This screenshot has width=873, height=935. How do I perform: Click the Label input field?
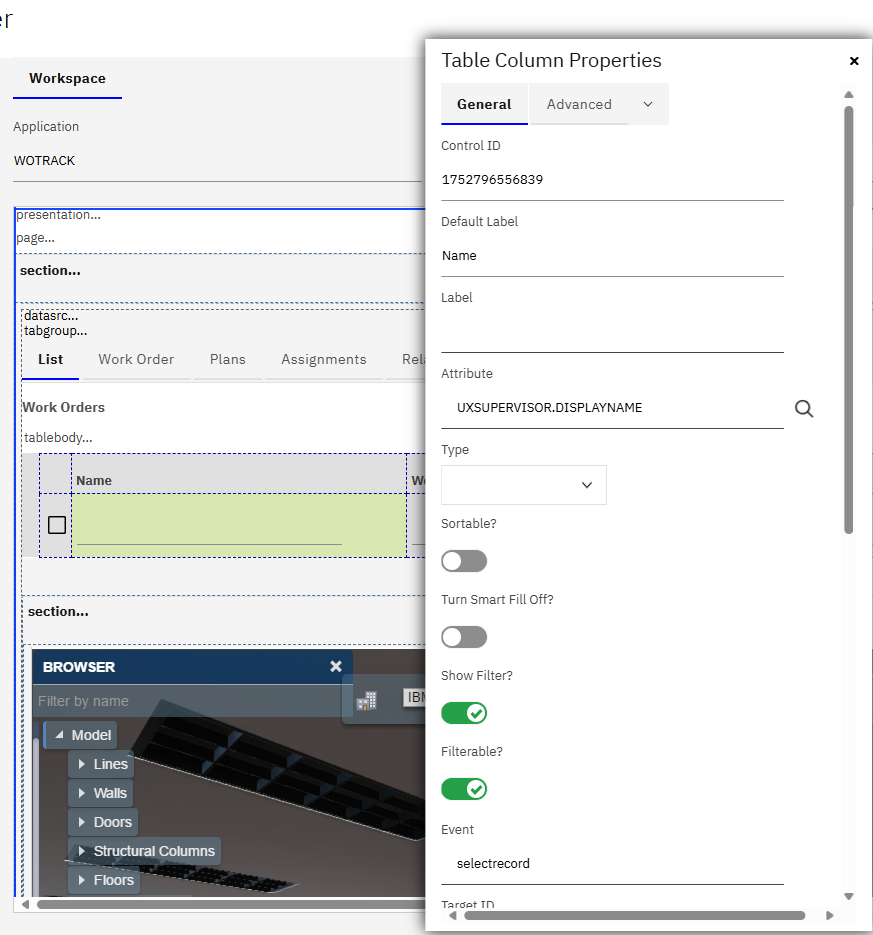[x=612, y=332]
